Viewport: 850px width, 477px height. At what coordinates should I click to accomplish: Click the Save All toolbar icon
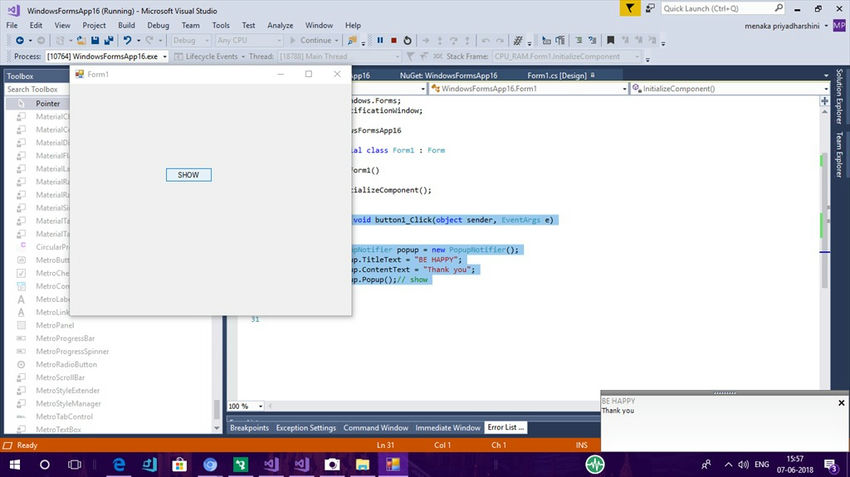tap(107, 41)
